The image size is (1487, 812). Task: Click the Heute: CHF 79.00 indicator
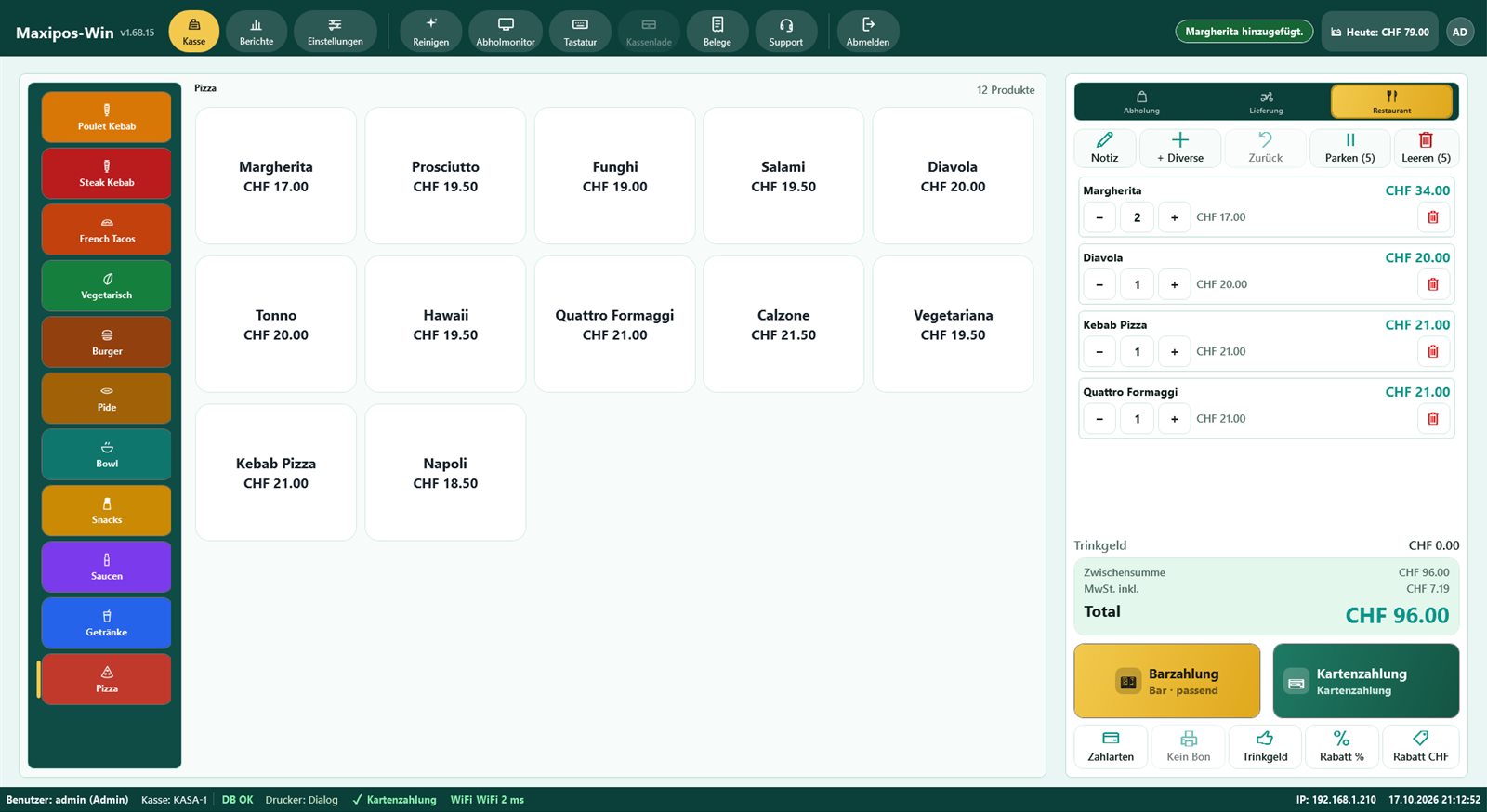point(1380,32)
